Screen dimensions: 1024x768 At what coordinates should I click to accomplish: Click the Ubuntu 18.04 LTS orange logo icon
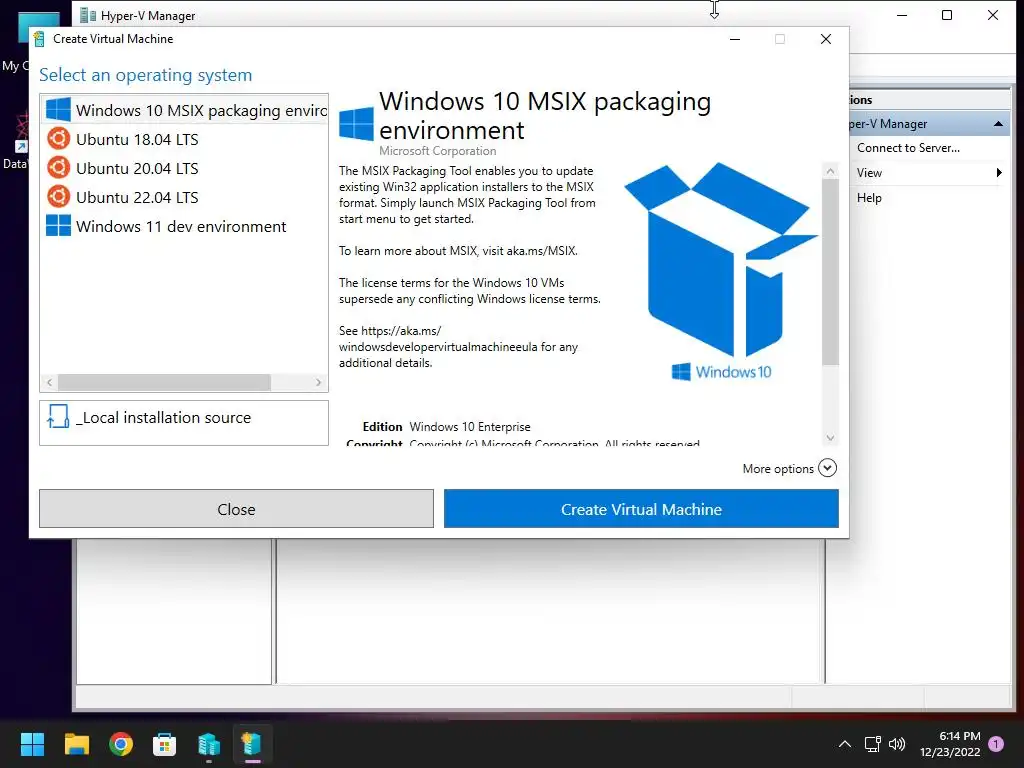[x=58, y=138]
